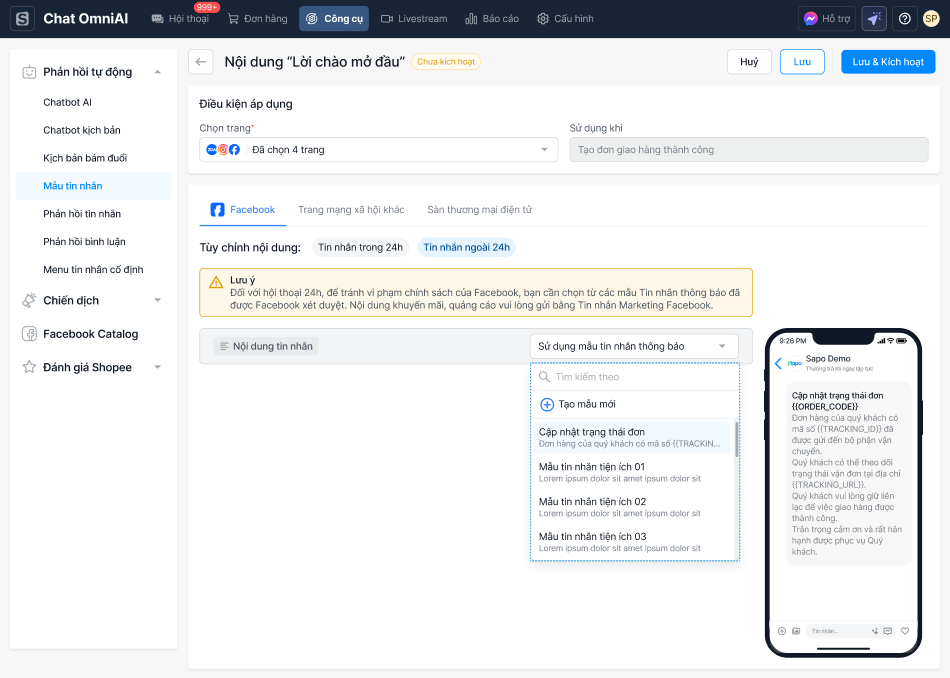Click the Chat OmniAI logo icon
The image size is (950, 678).
pos(22,19)
